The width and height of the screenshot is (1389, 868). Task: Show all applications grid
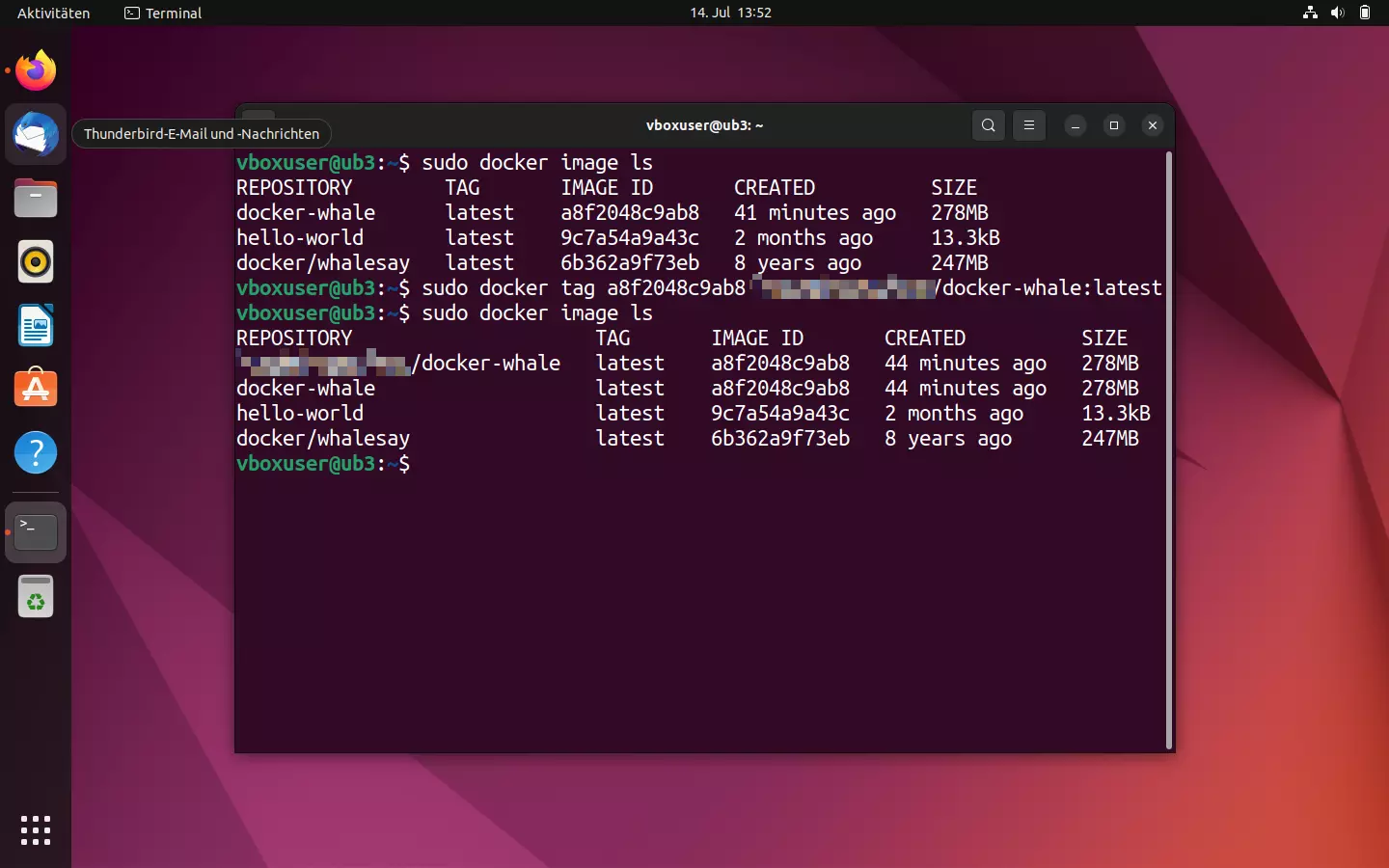[x=35, y=830]
